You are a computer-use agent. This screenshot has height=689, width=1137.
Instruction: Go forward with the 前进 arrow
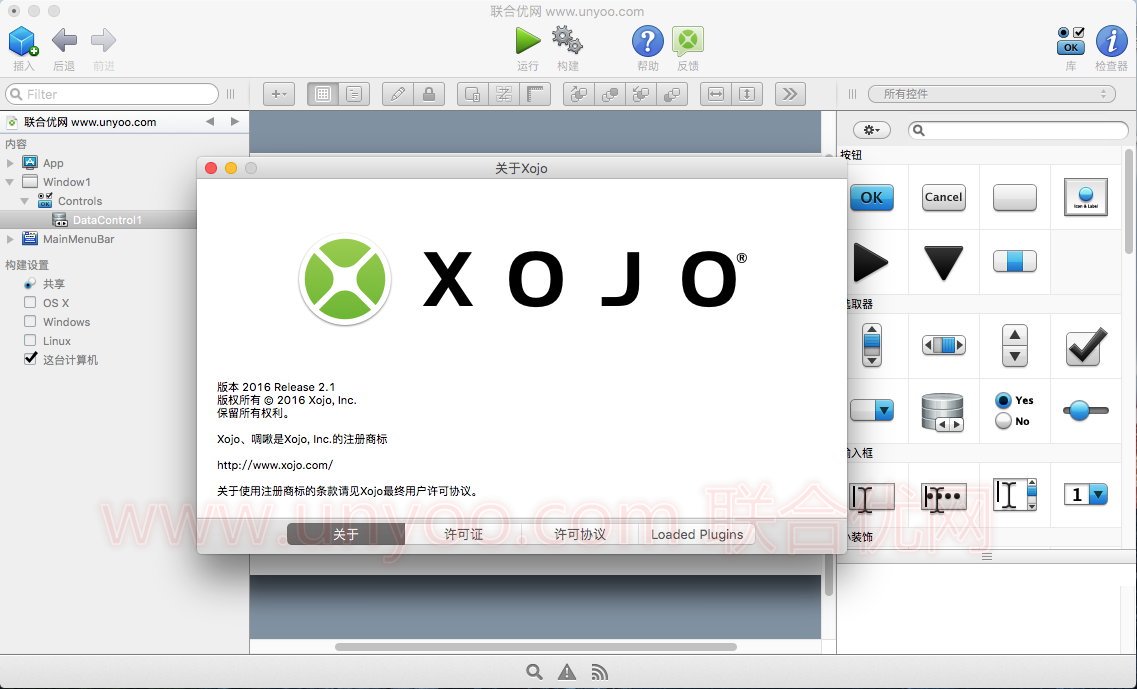(104, 40)
